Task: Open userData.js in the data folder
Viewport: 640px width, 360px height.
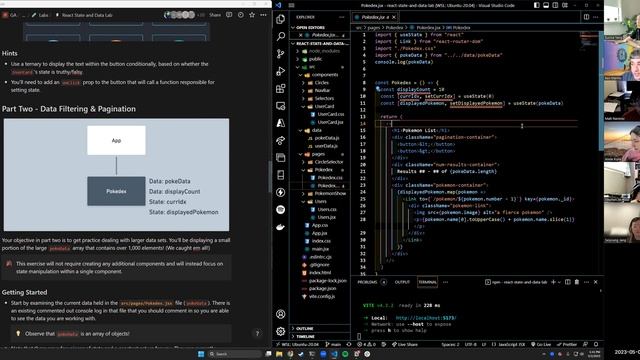Action: tap(326, 146)
